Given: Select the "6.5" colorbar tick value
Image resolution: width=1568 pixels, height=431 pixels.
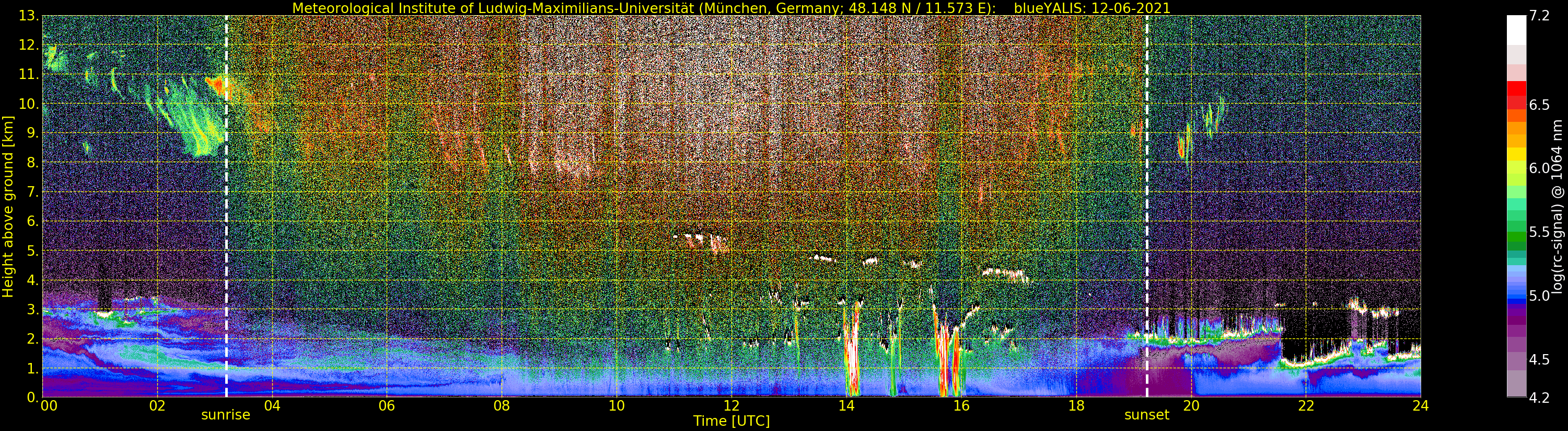Looking at the screenshot, I should tap(1539, 105).
